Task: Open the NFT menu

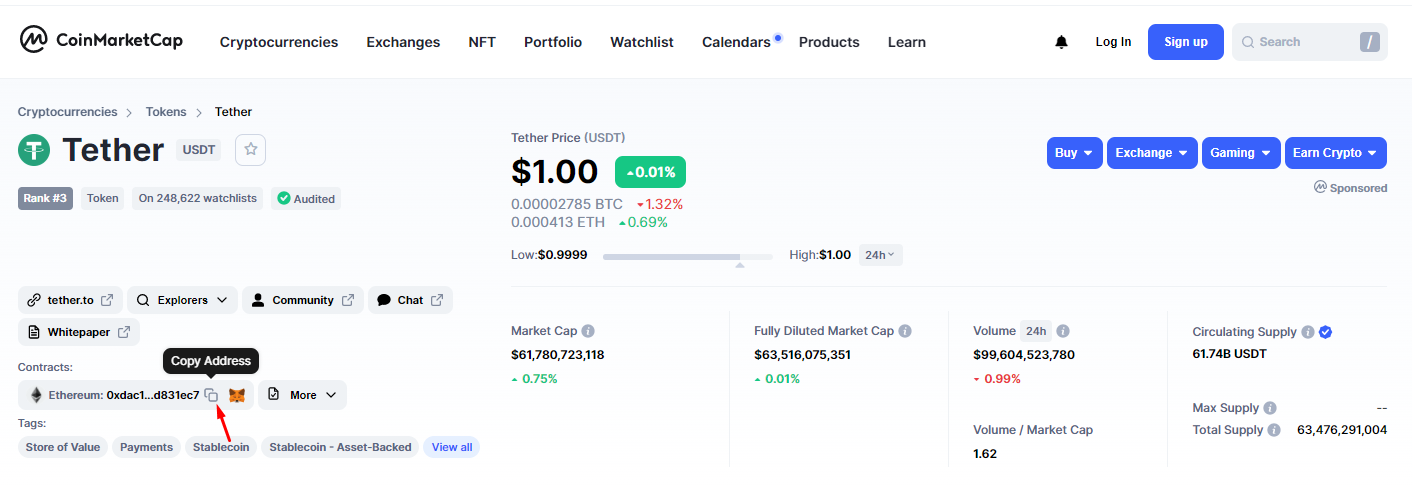Action: 482,42
